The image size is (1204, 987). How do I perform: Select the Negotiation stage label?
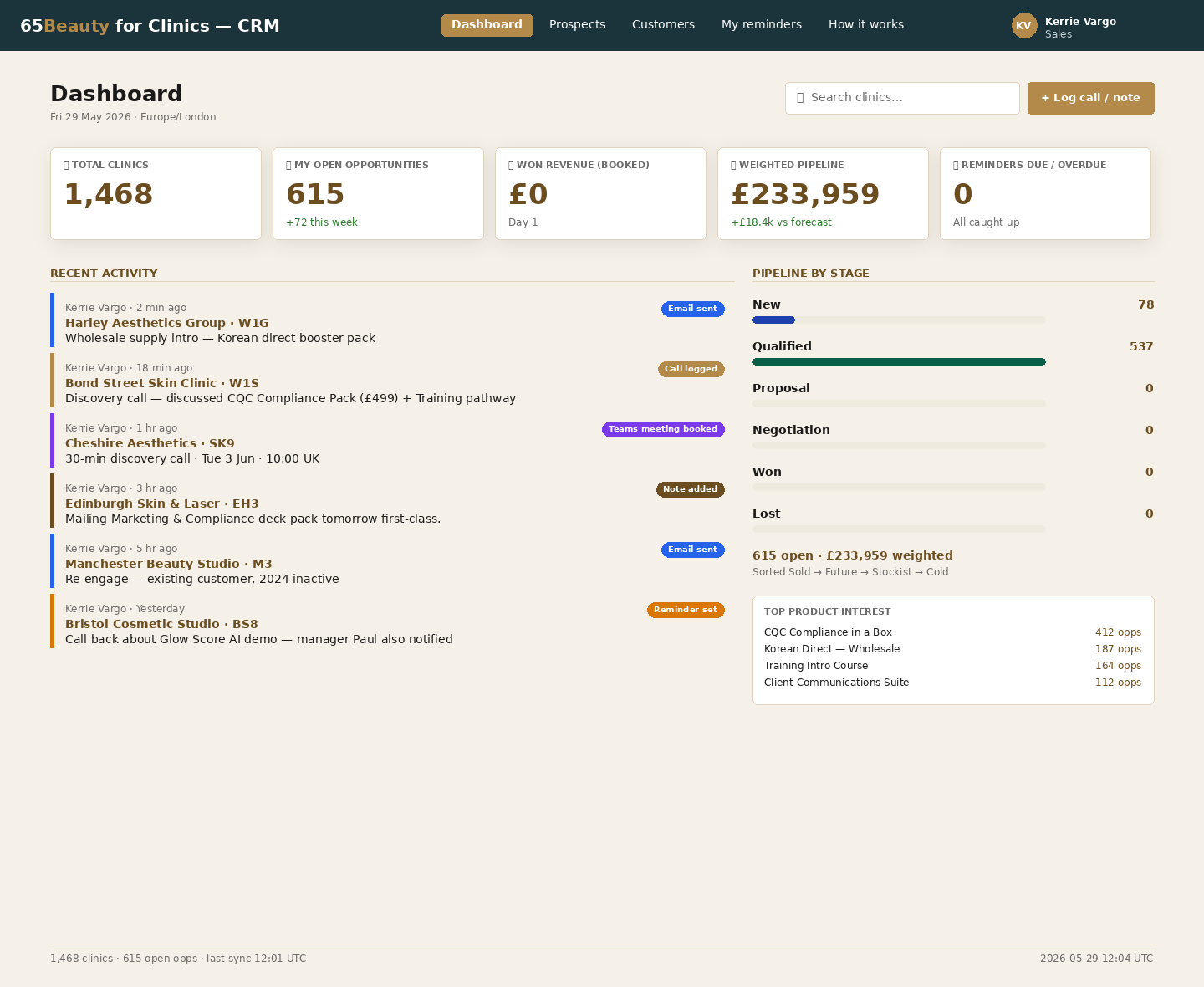[791, 430]
